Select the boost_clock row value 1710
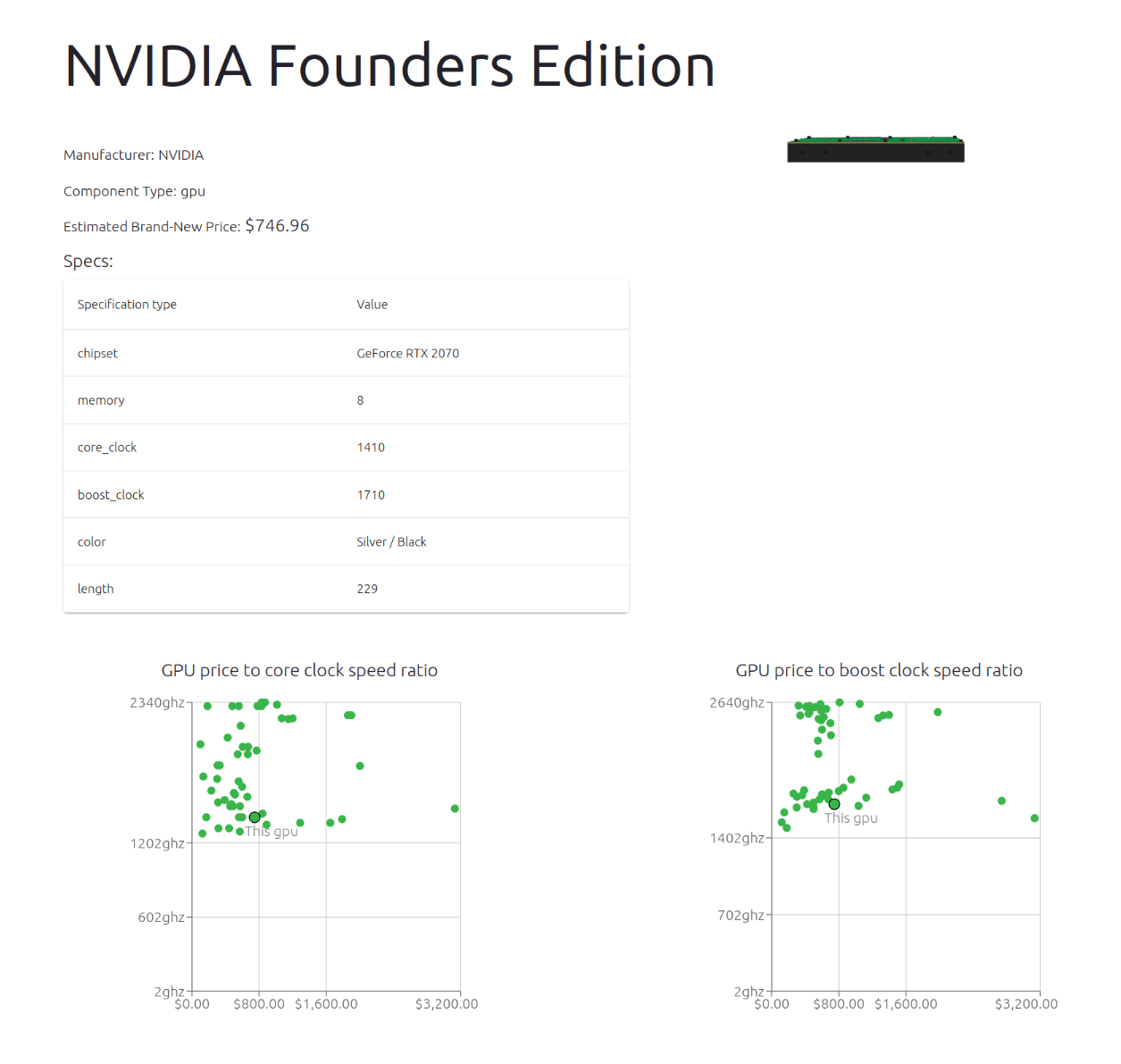Screen dimensions: 1121x1064 click(371, 495)
